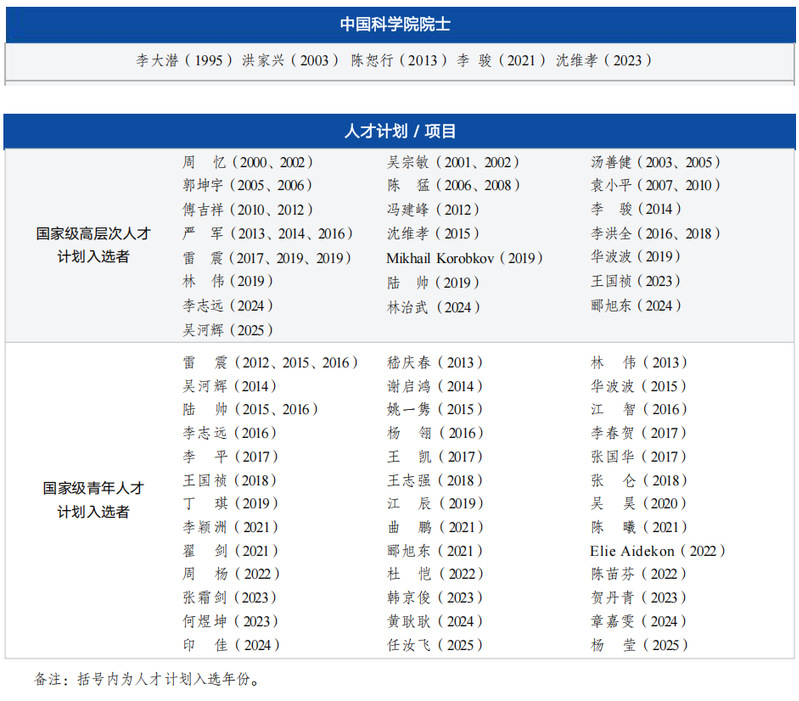
Task: Click the 人才计划 / 项目 header bar
Action: point(400,131)
